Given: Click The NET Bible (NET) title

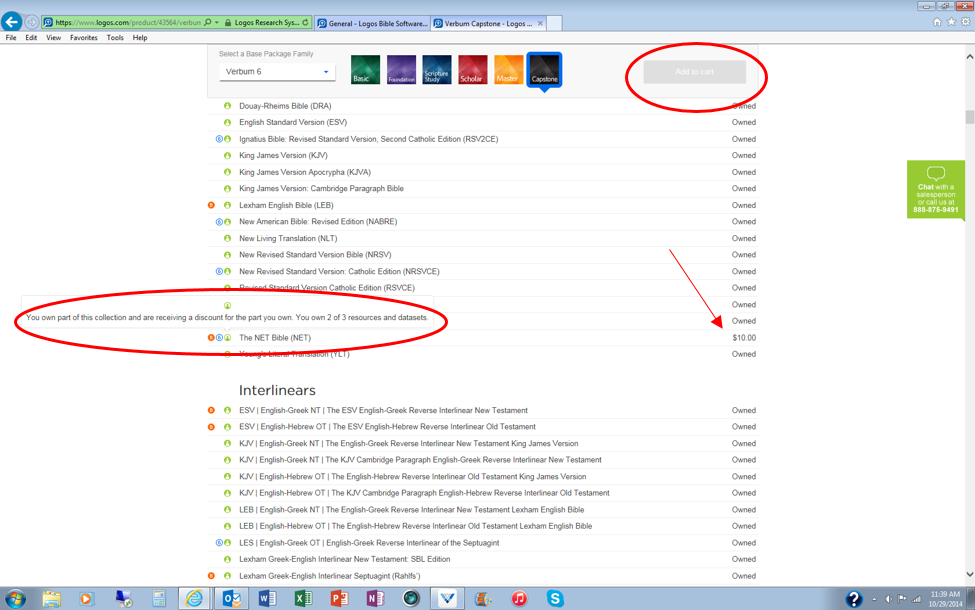Looking at the screenshot, I should pos(275,338).
